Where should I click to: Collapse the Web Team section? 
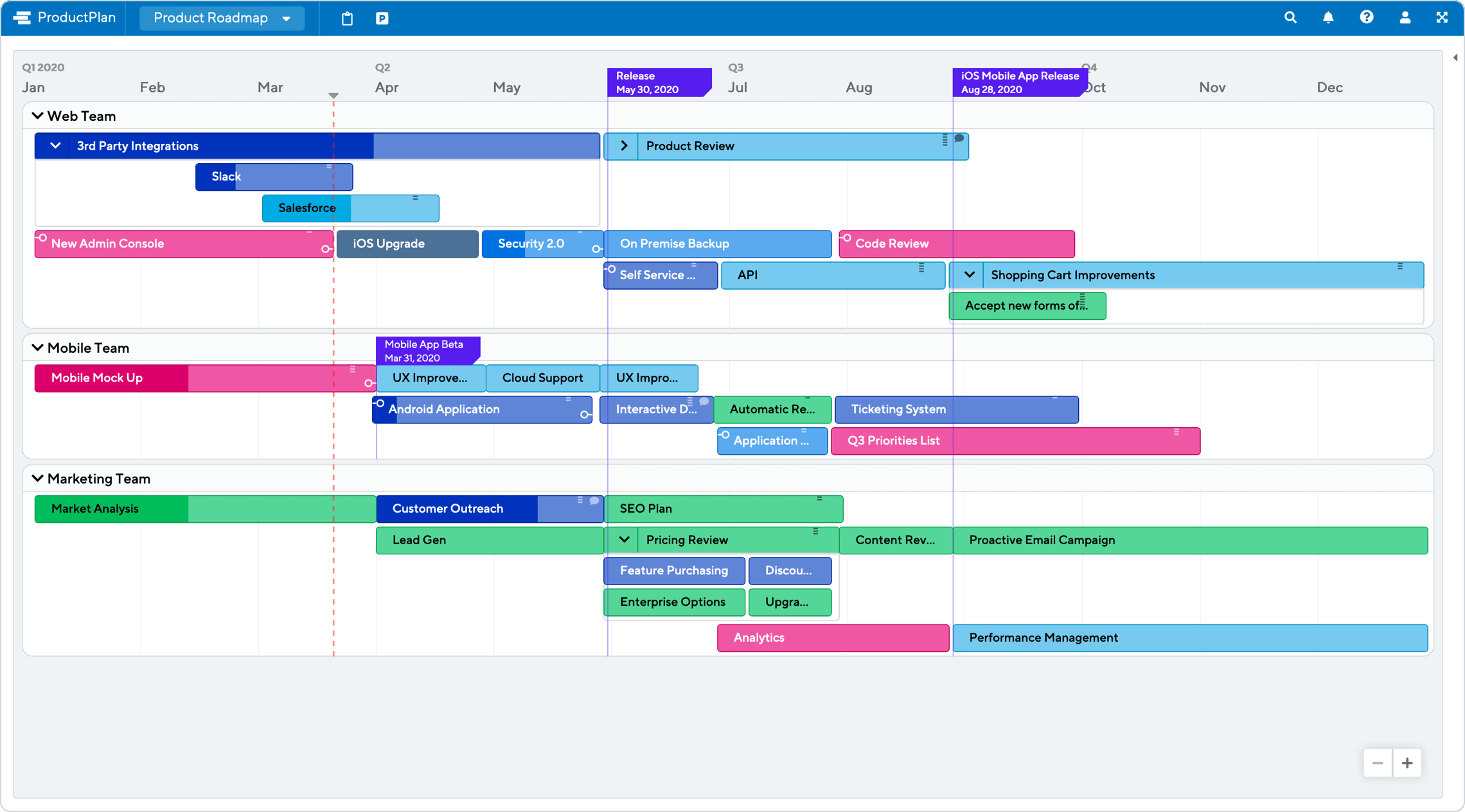37,115
